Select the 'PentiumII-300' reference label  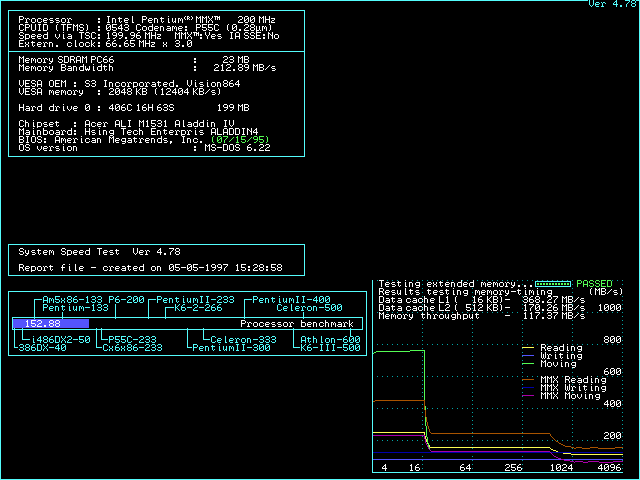pyautogui.click(x=231, y=348)
